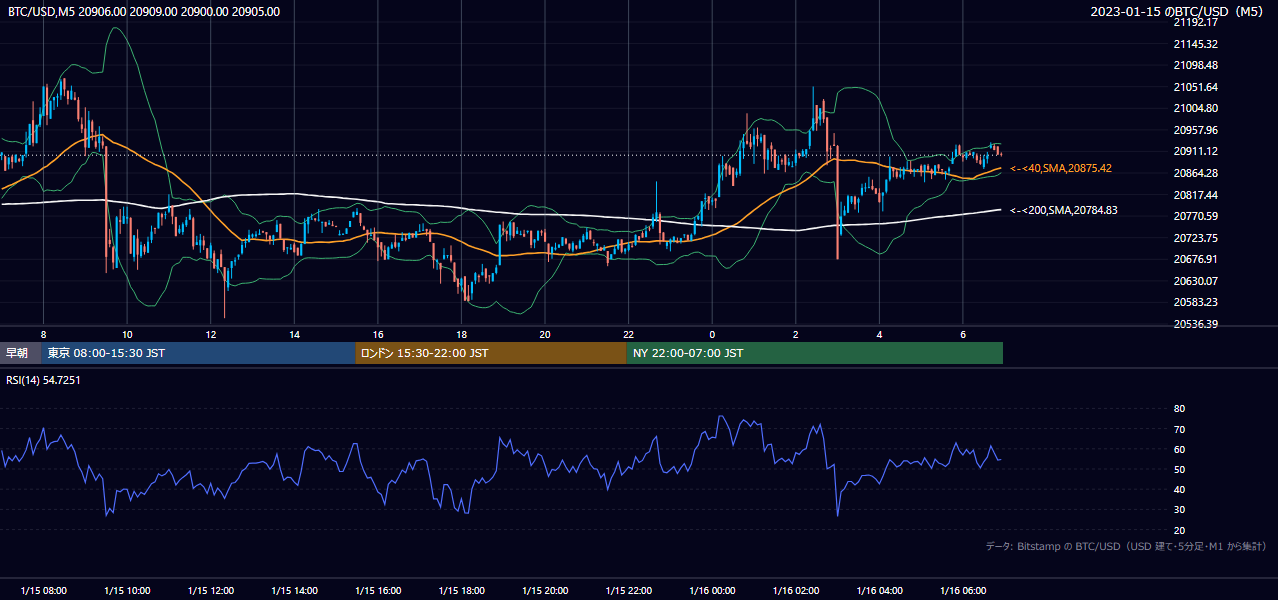The width and height of the screenshot is (1278, 600).
Task: Click hour tick 18 under price chart
Action: point(461,334)
